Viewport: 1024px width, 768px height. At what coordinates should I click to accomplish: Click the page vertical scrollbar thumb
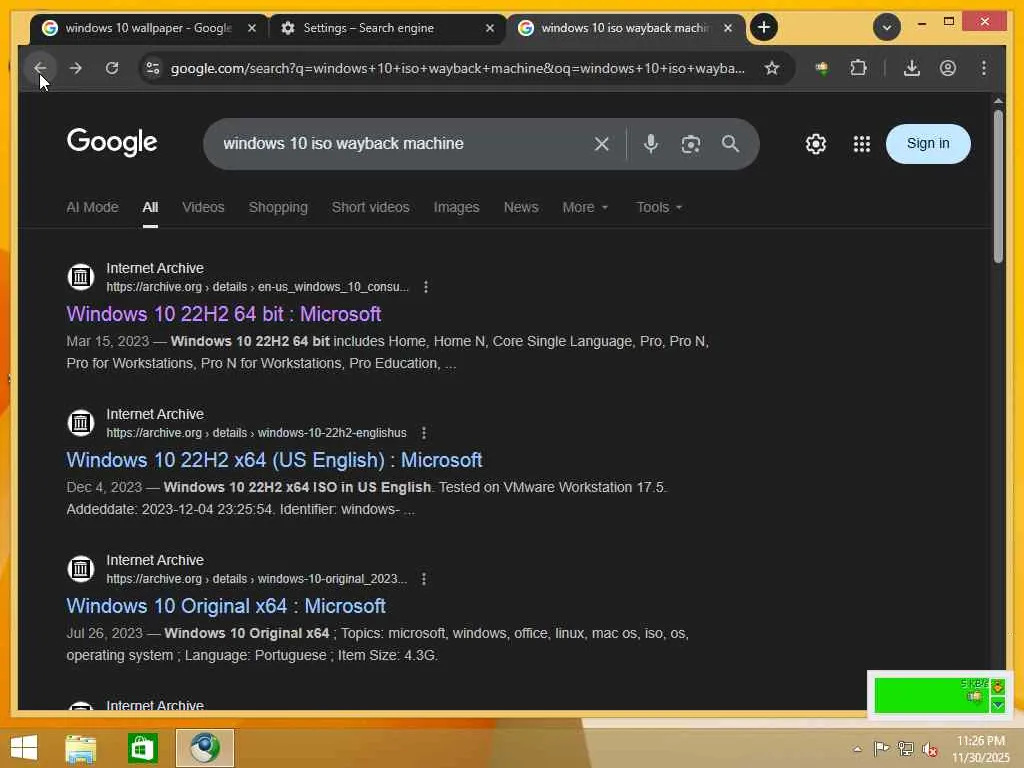pyautogui.click(x=998, y=187)
